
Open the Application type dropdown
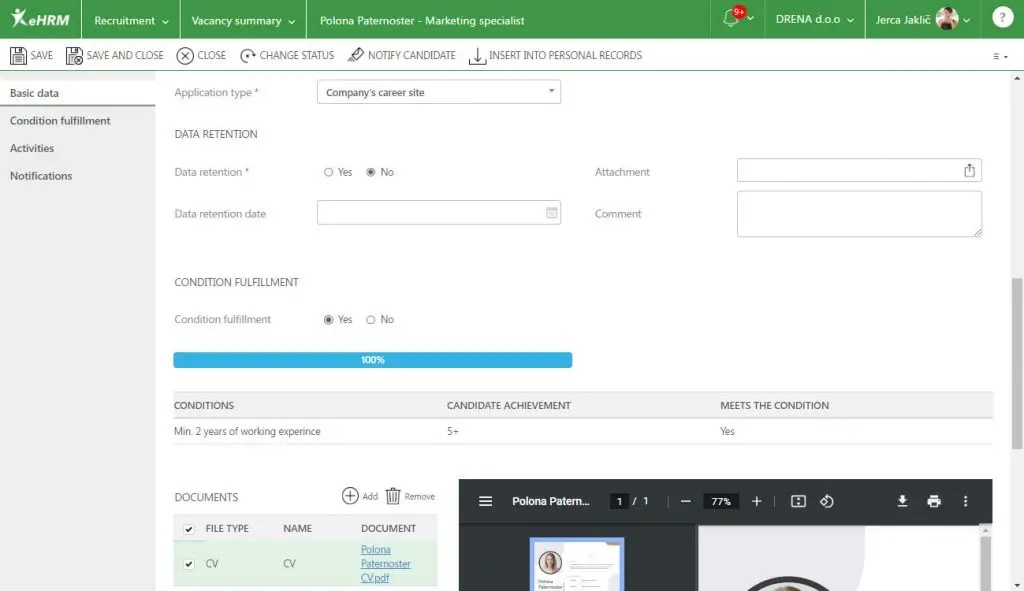[x=439, y=92]
